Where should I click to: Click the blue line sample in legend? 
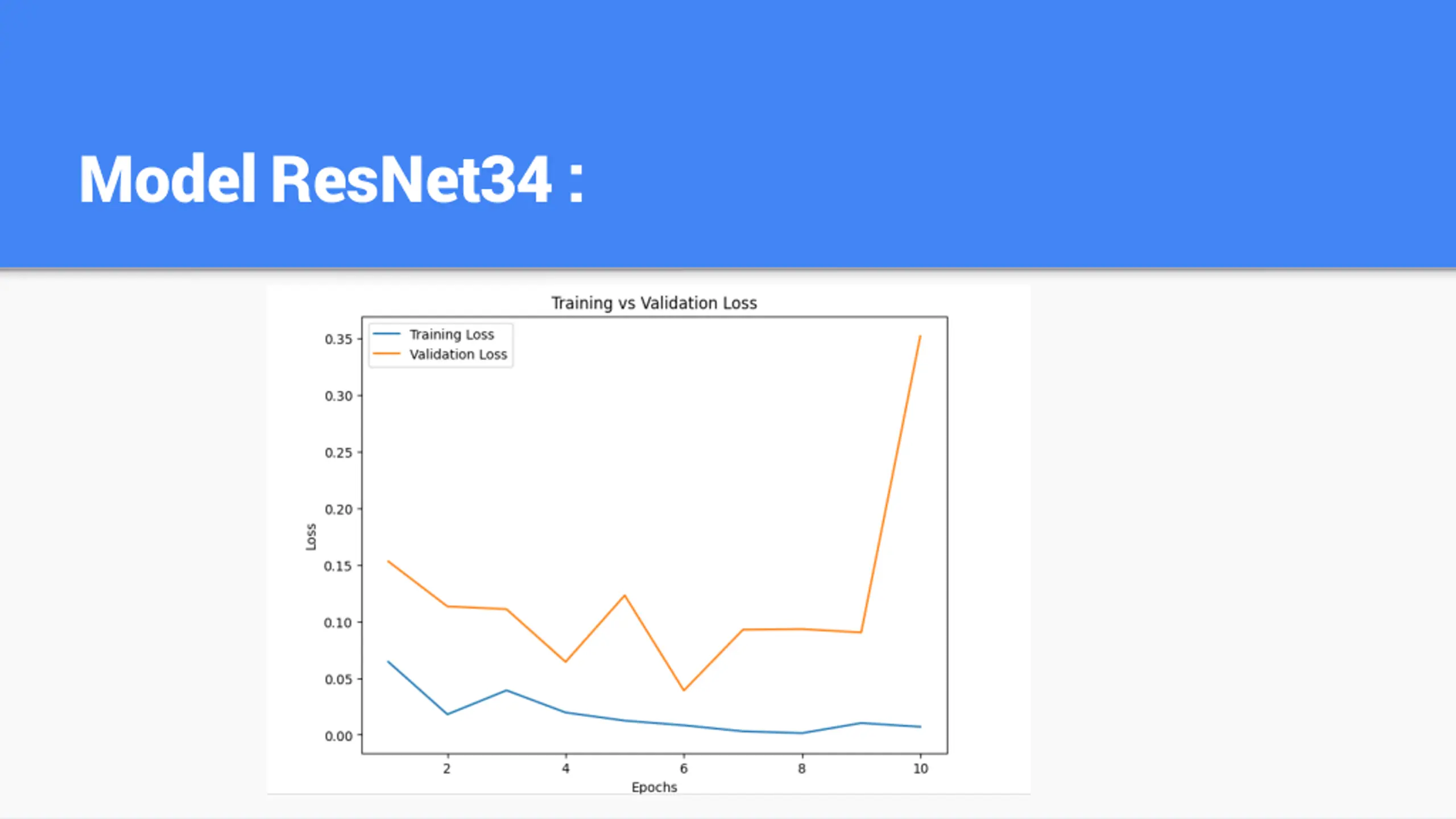[387, 334]
